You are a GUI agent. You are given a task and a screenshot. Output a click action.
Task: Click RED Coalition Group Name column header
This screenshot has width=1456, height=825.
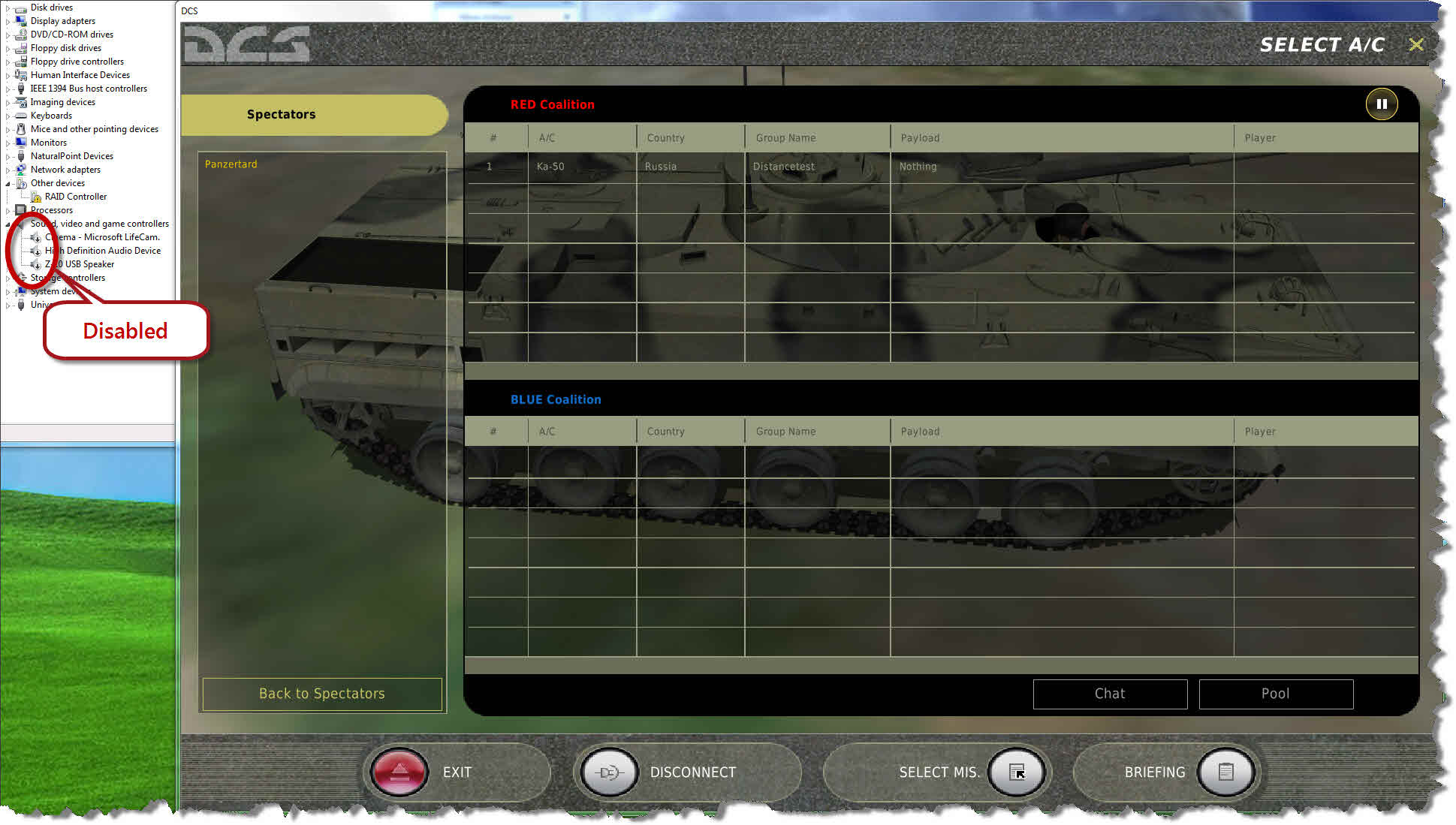(x=817, y=137)
